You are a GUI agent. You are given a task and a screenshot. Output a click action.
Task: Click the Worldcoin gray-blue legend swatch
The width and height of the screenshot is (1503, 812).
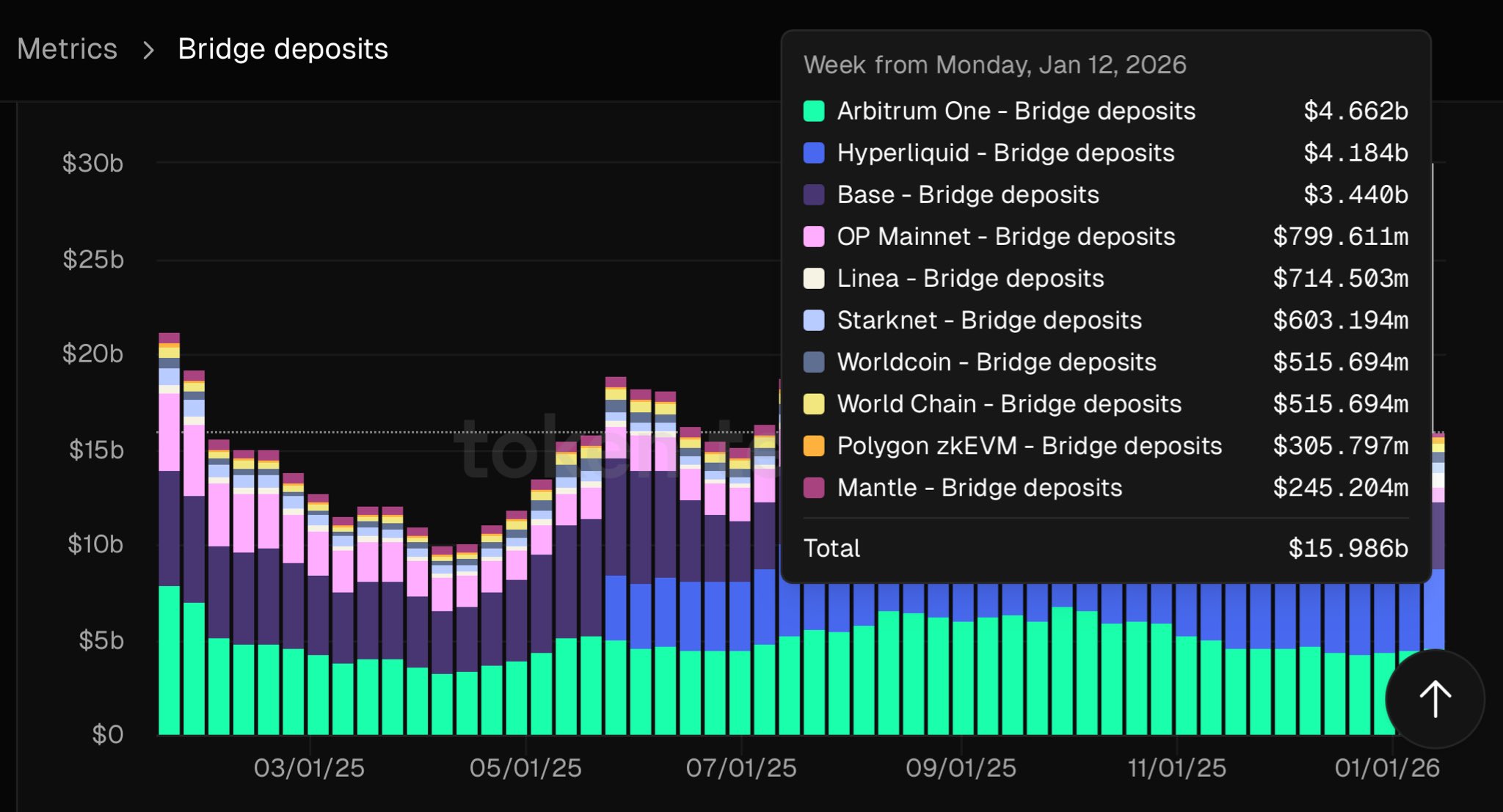(x=814, y=362)
